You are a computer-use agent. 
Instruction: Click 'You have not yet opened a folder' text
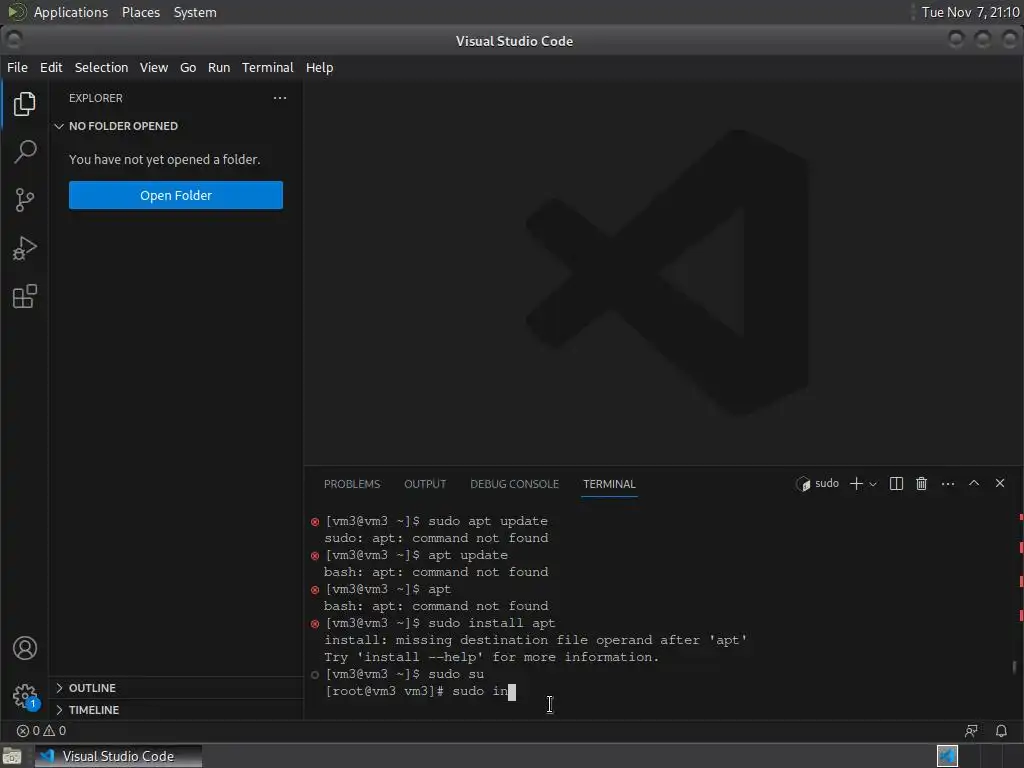coord(165,159)
